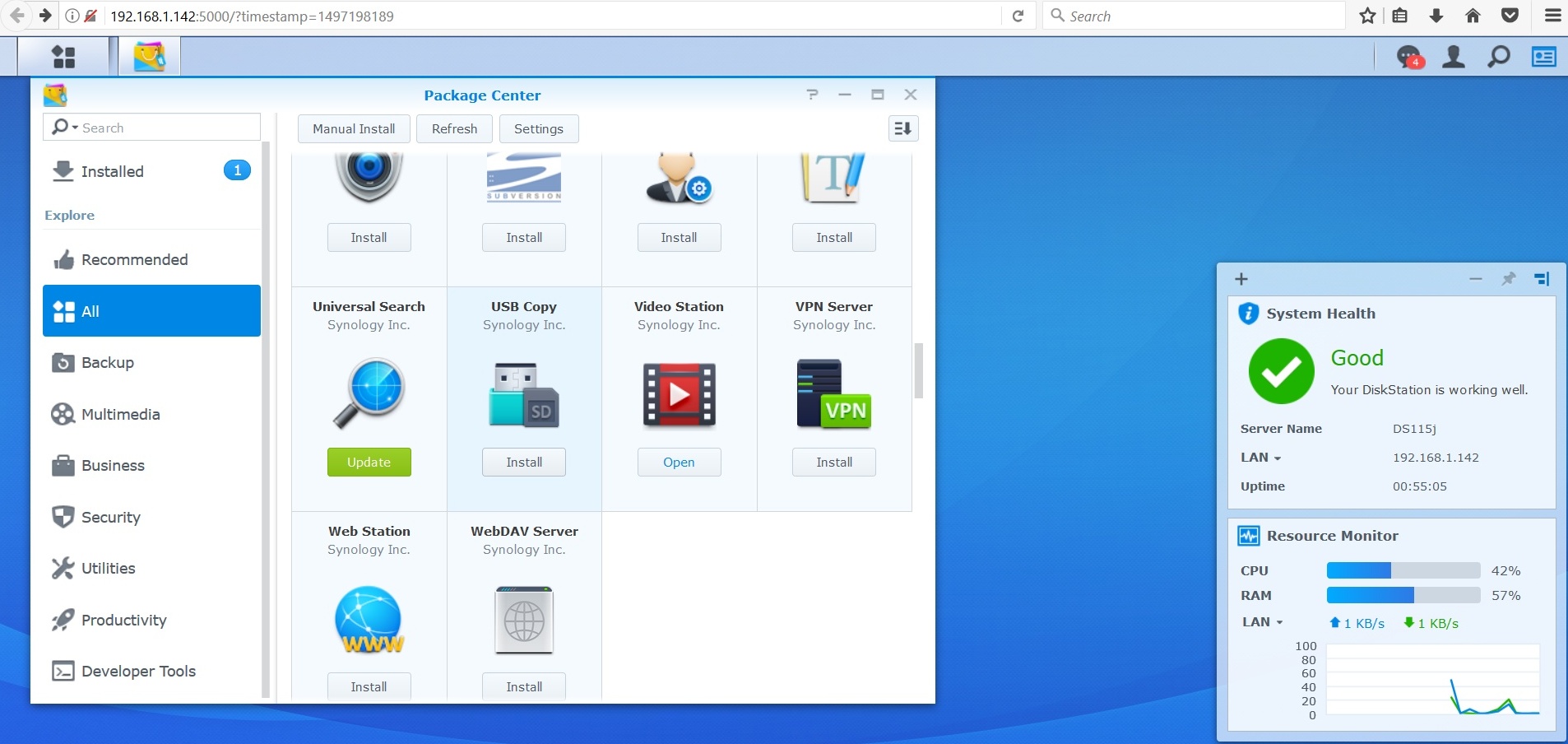Click the Manual Install button

point(354,128)
